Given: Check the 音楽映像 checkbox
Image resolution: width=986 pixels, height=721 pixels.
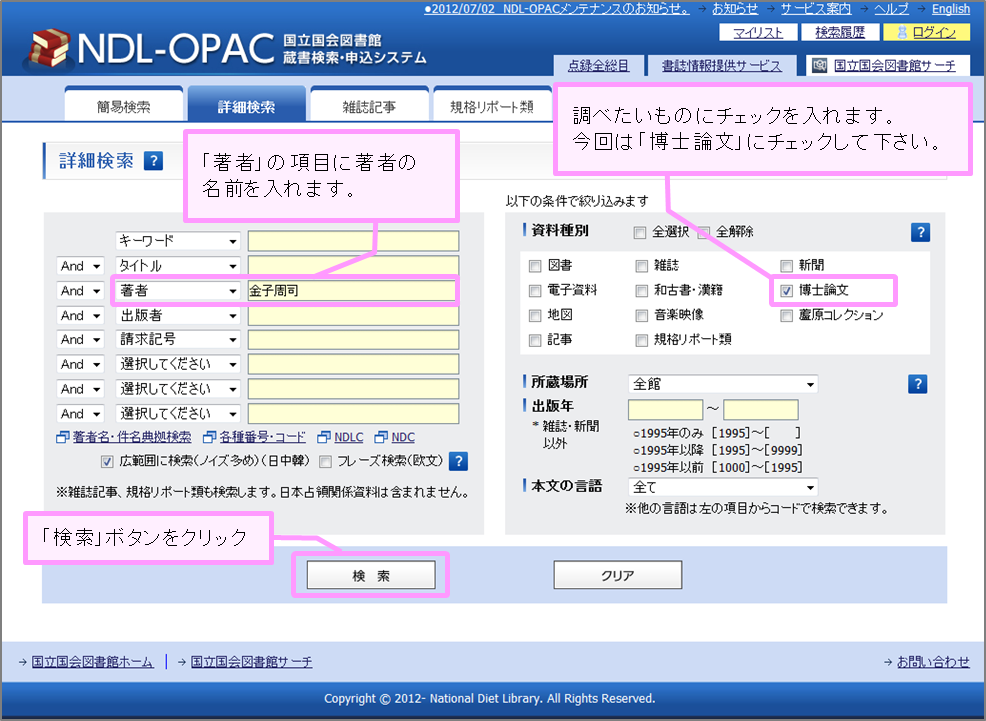Looking at the screenshot, I should (x=641, y=315).
